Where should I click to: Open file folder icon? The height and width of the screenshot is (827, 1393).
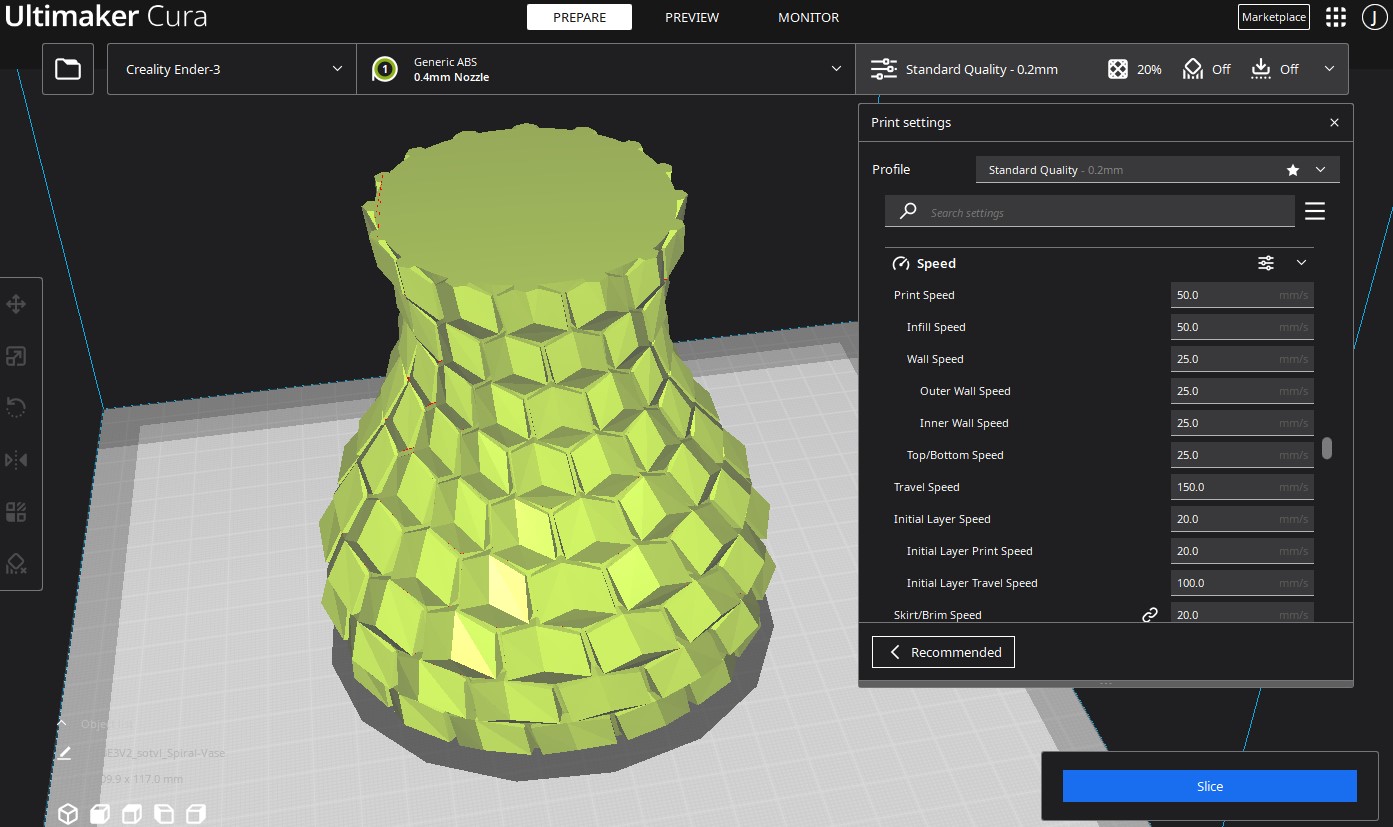click(x=68, y=69)
